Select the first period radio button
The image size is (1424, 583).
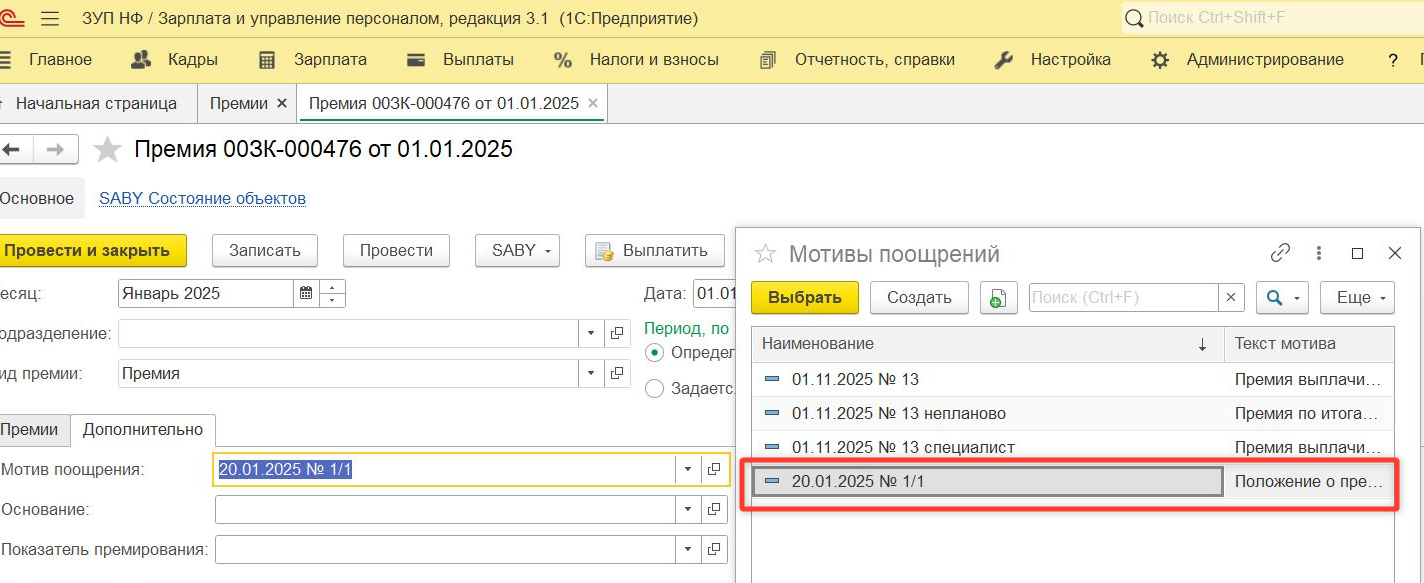point(655,352)
